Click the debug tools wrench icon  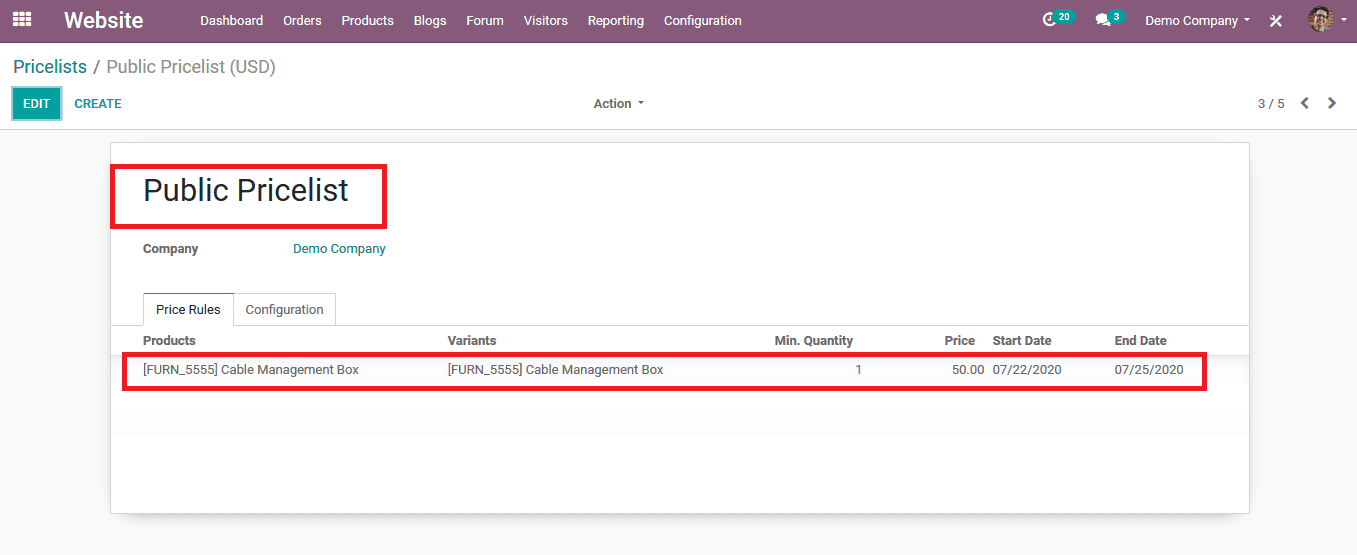tap(1276, 21)
